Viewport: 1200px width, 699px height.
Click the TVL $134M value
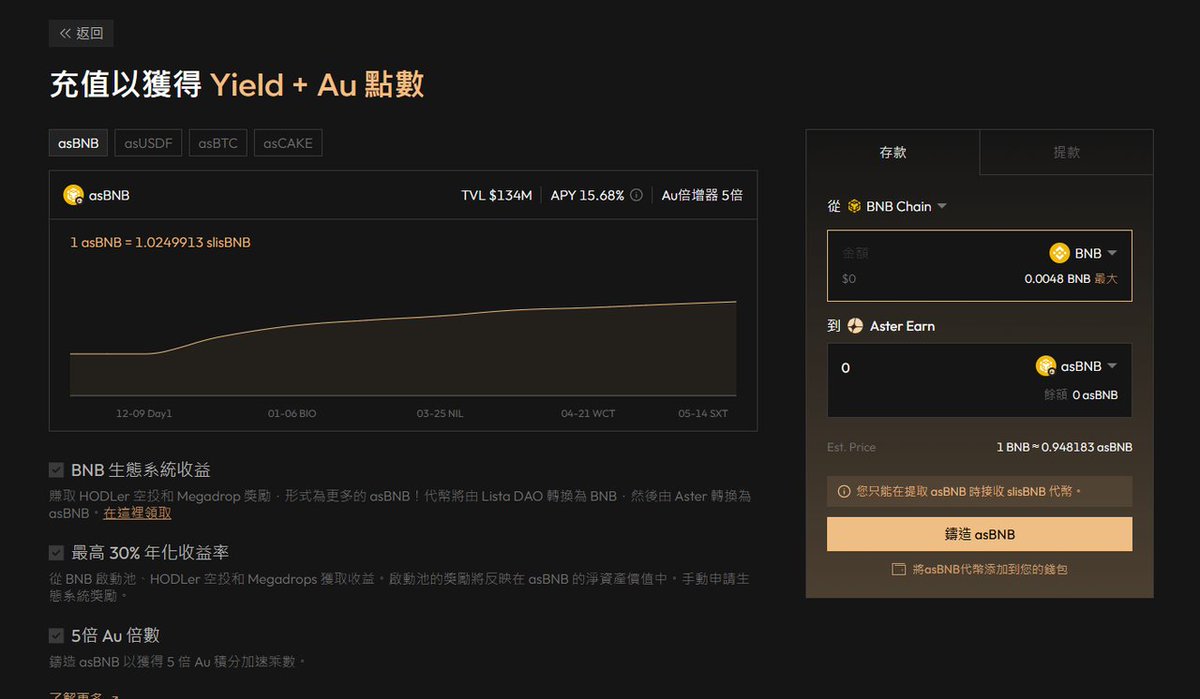pos(496,195)
